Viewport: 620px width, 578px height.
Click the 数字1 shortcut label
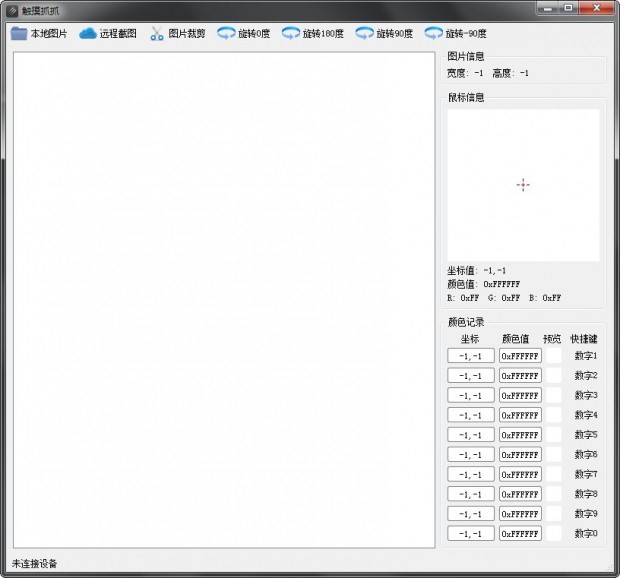586,356
